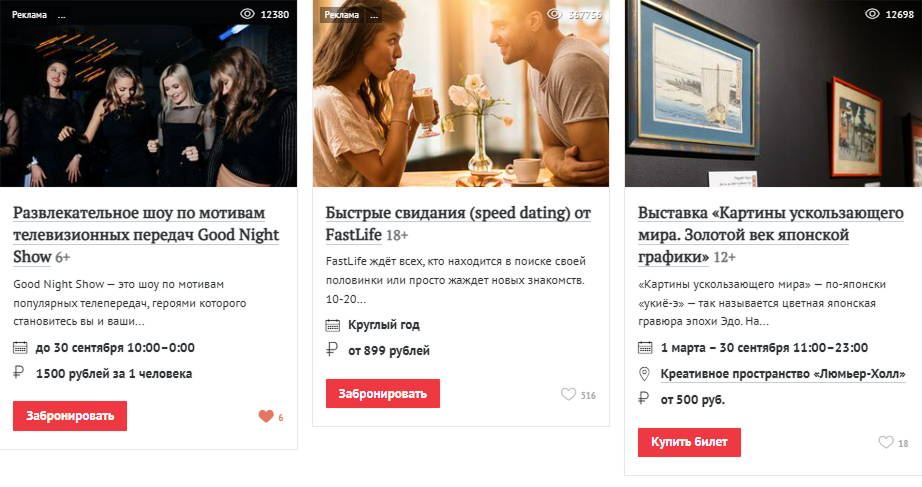This screenshot has width=922, height=487.
Task: Click the calendar icon beside 'до 30 сентября'
Action: pos(20,348)
